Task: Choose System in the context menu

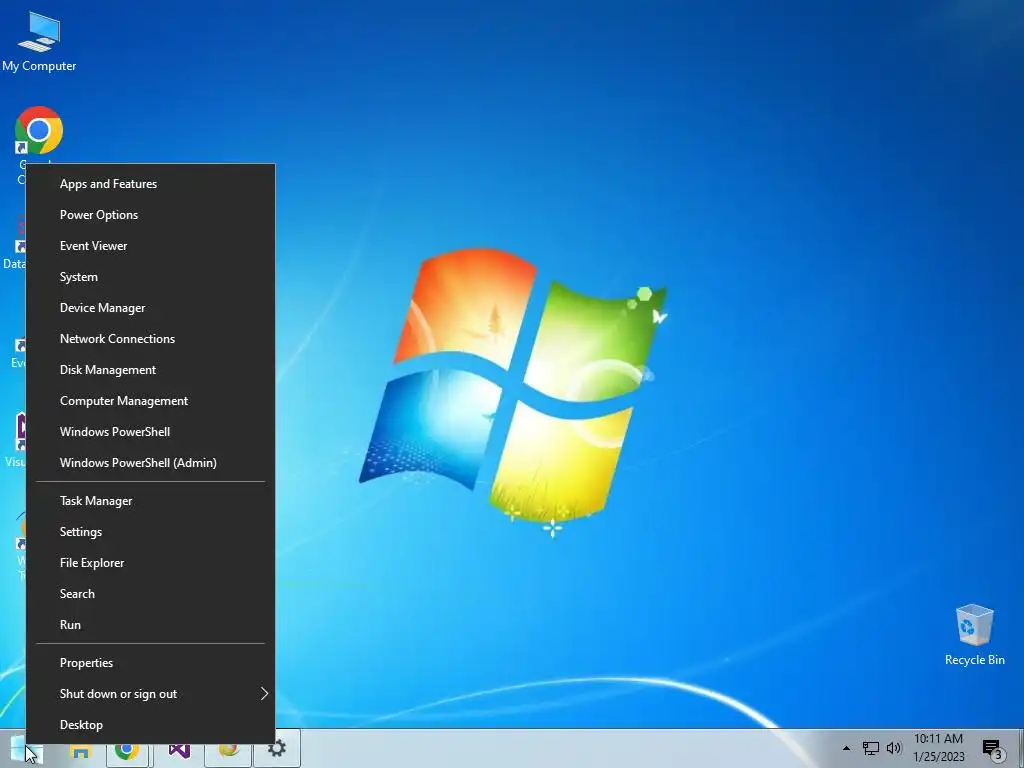Action: pos(150,277)
